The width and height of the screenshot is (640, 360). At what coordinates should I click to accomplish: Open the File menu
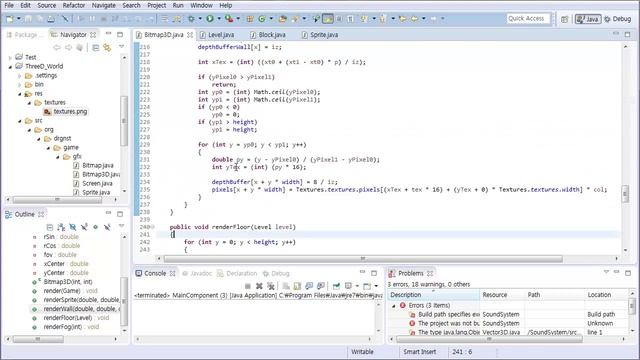click(x=9, y=5)
